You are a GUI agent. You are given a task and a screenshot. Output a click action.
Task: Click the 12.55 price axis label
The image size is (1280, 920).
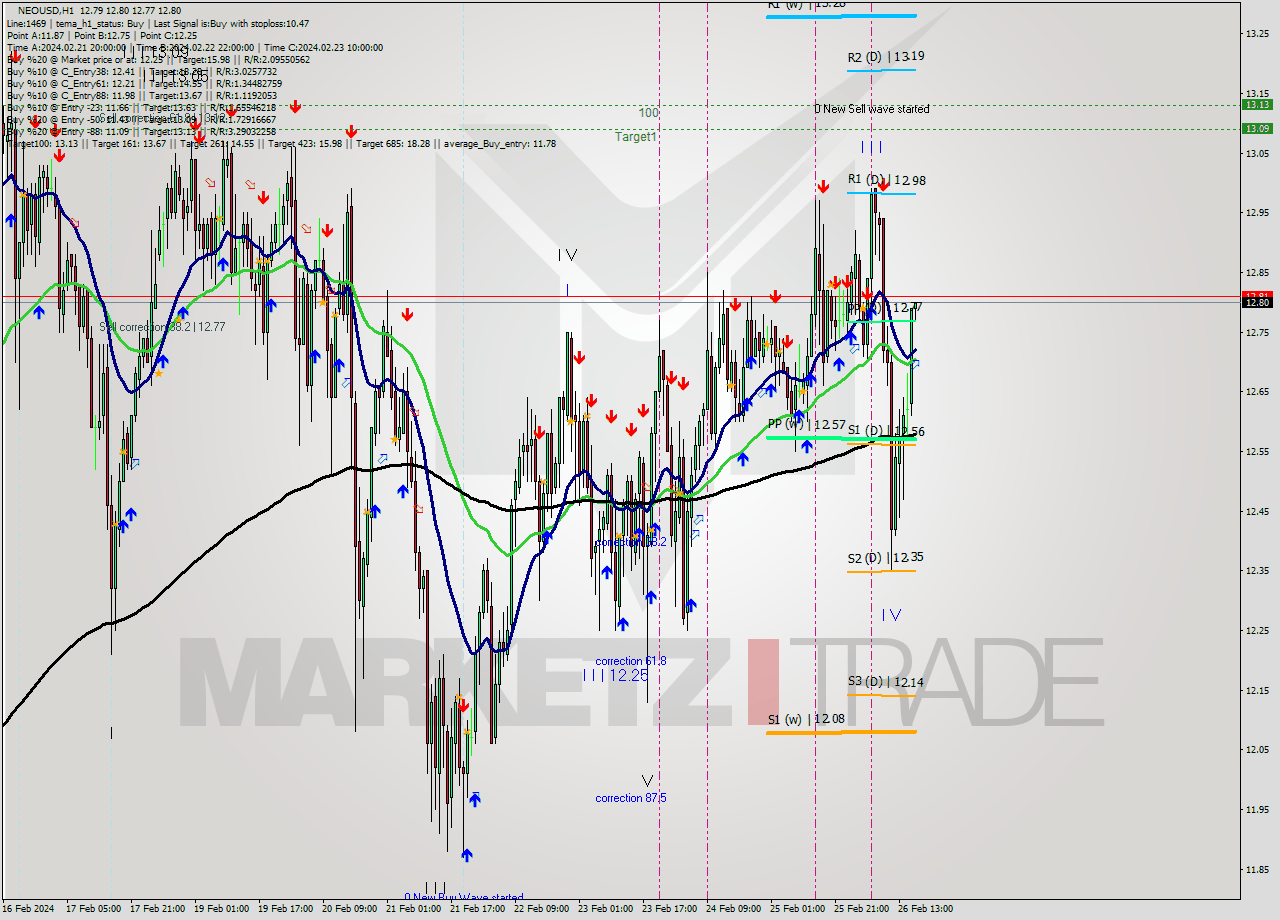[1257, 451]
